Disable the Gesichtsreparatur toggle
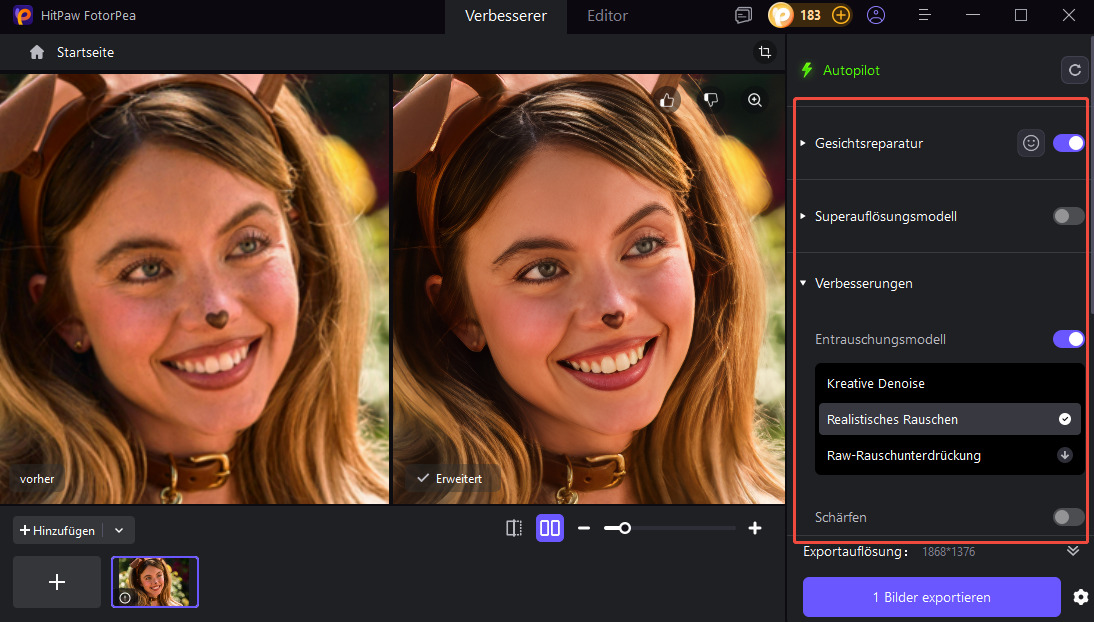1094x622 pixels. (x=1068, y=143)
